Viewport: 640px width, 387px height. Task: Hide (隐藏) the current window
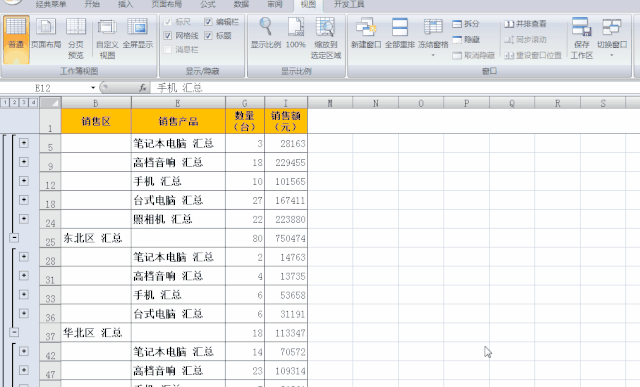click(465, 40)
